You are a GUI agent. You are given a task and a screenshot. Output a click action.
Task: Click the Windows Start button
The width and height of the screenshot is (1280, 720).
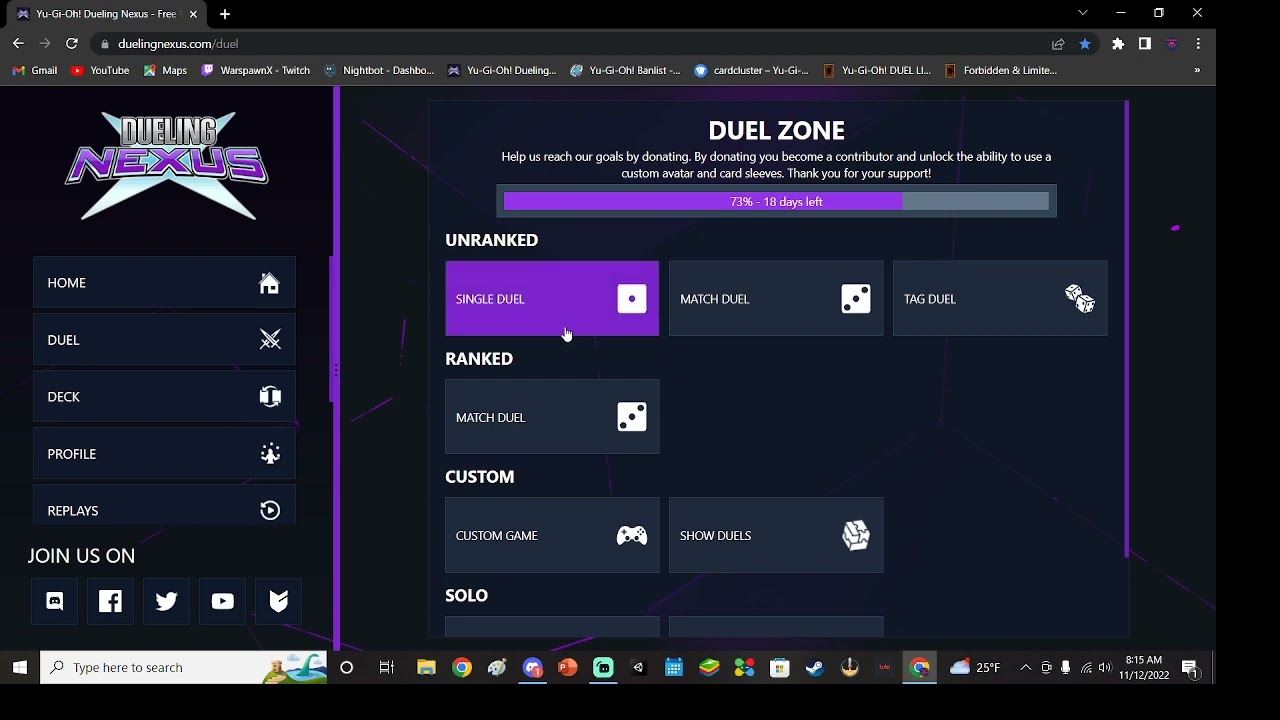(x=20, y=668)
